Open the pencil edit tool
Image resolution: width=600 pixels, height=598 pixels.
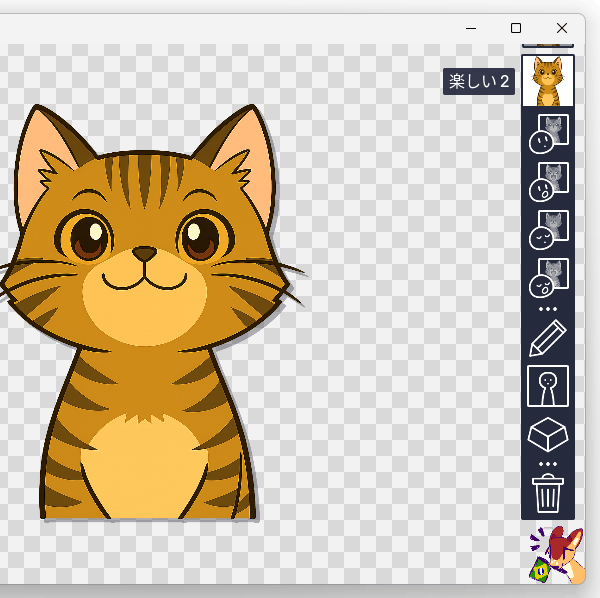[x=548, y=338]
